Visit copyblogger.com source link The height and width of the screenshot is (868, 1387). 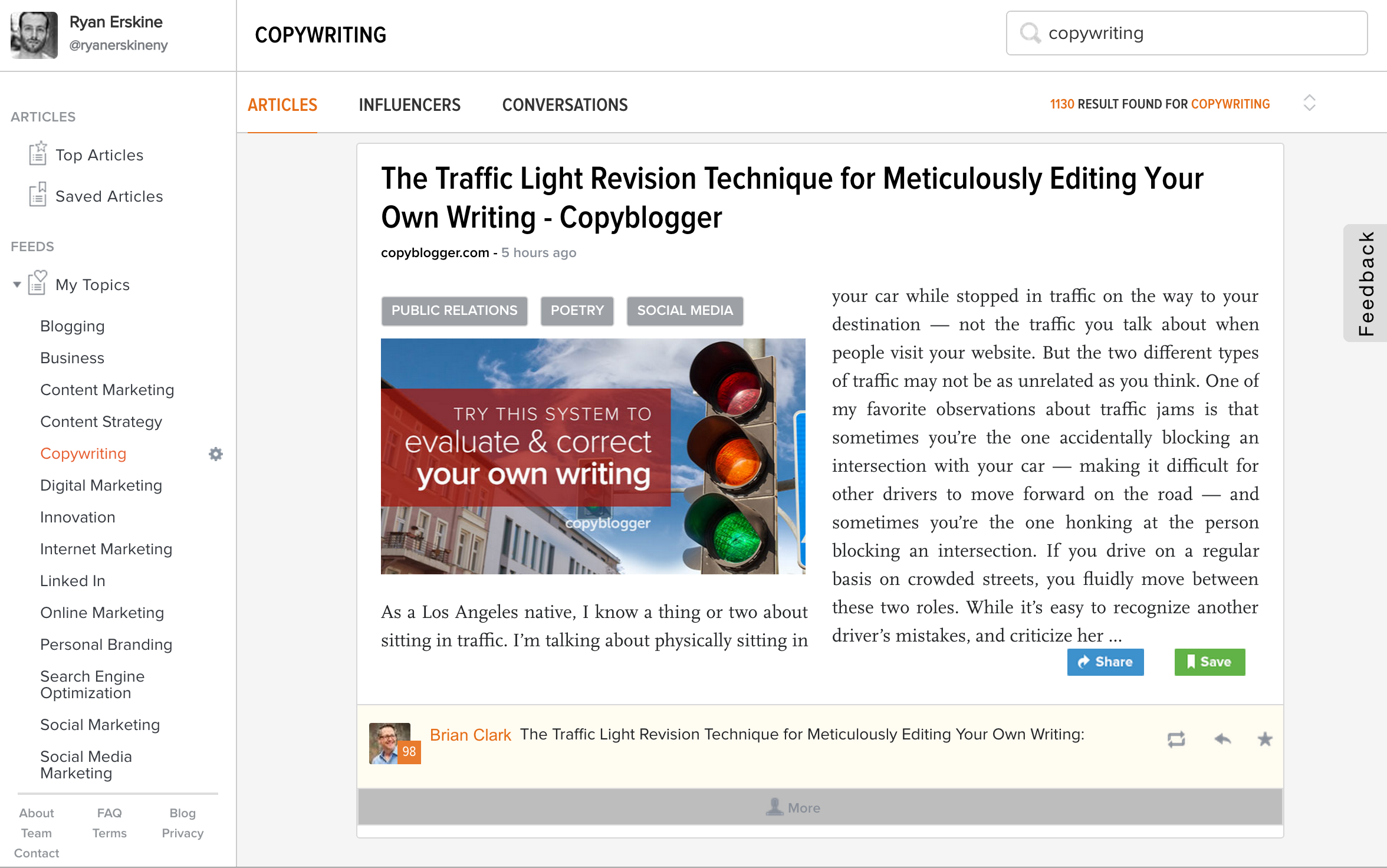click(x=435, y=253)
